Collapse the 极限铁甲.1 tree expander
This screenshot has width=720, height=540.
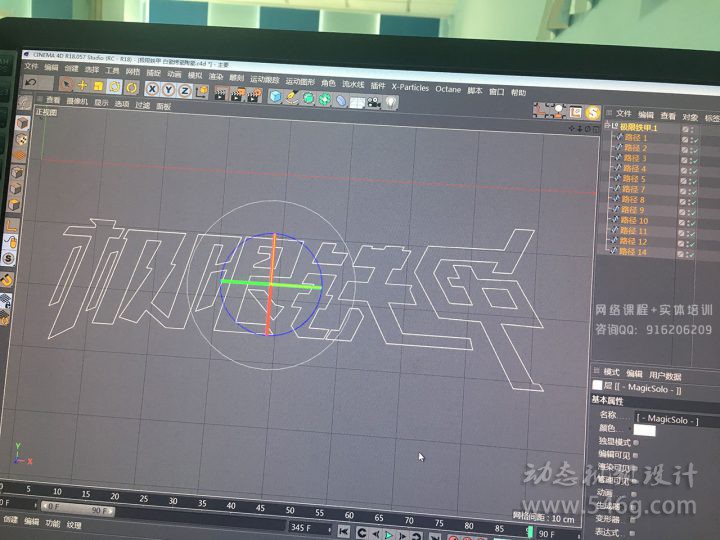(x=608, y=125)
